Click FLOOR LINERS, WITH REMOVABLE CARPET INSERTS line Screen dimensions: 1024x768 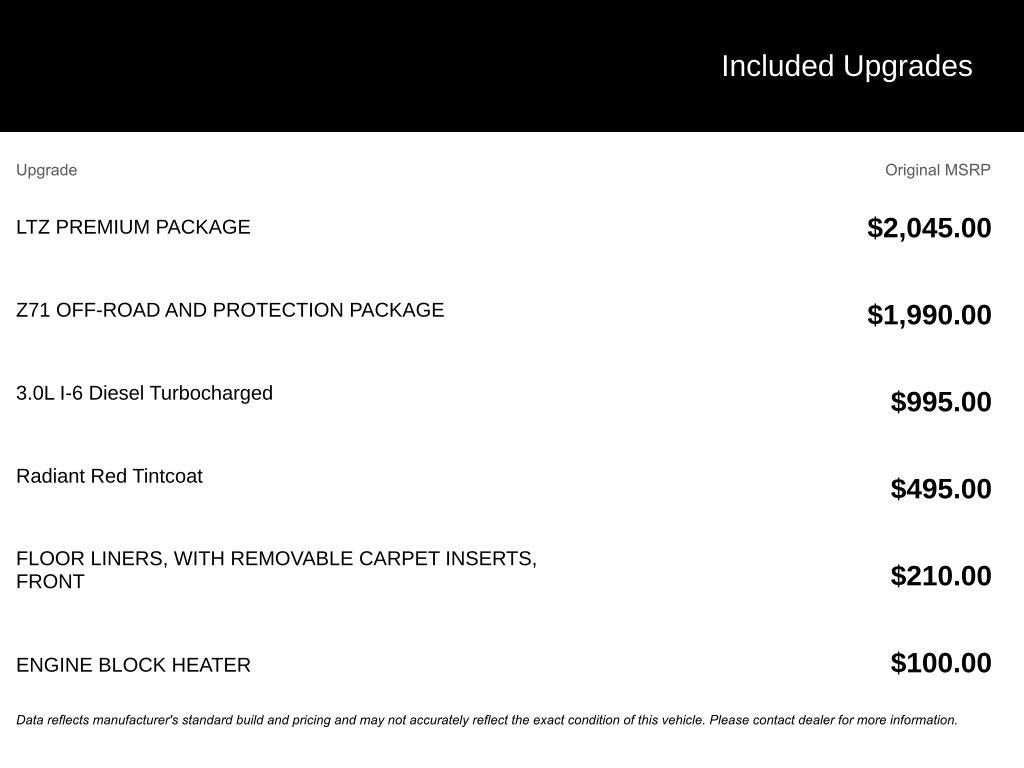tap(276, 559)
